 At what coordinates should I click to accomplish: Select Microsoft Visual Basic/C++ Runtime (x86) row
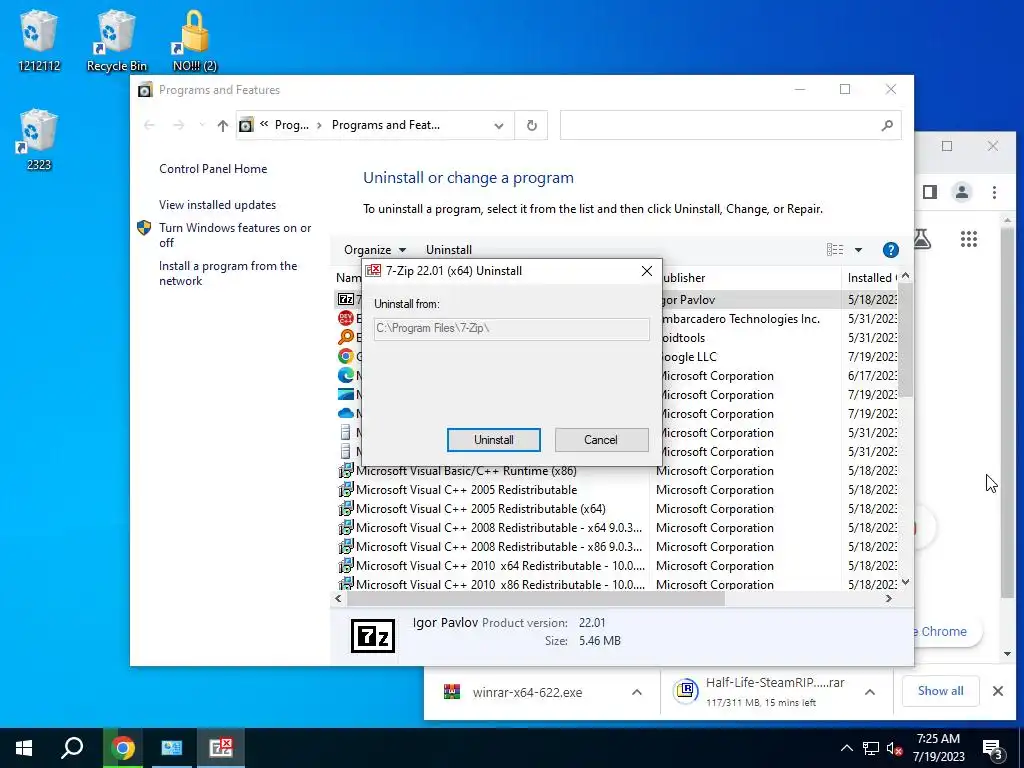[x=466, y=471]
